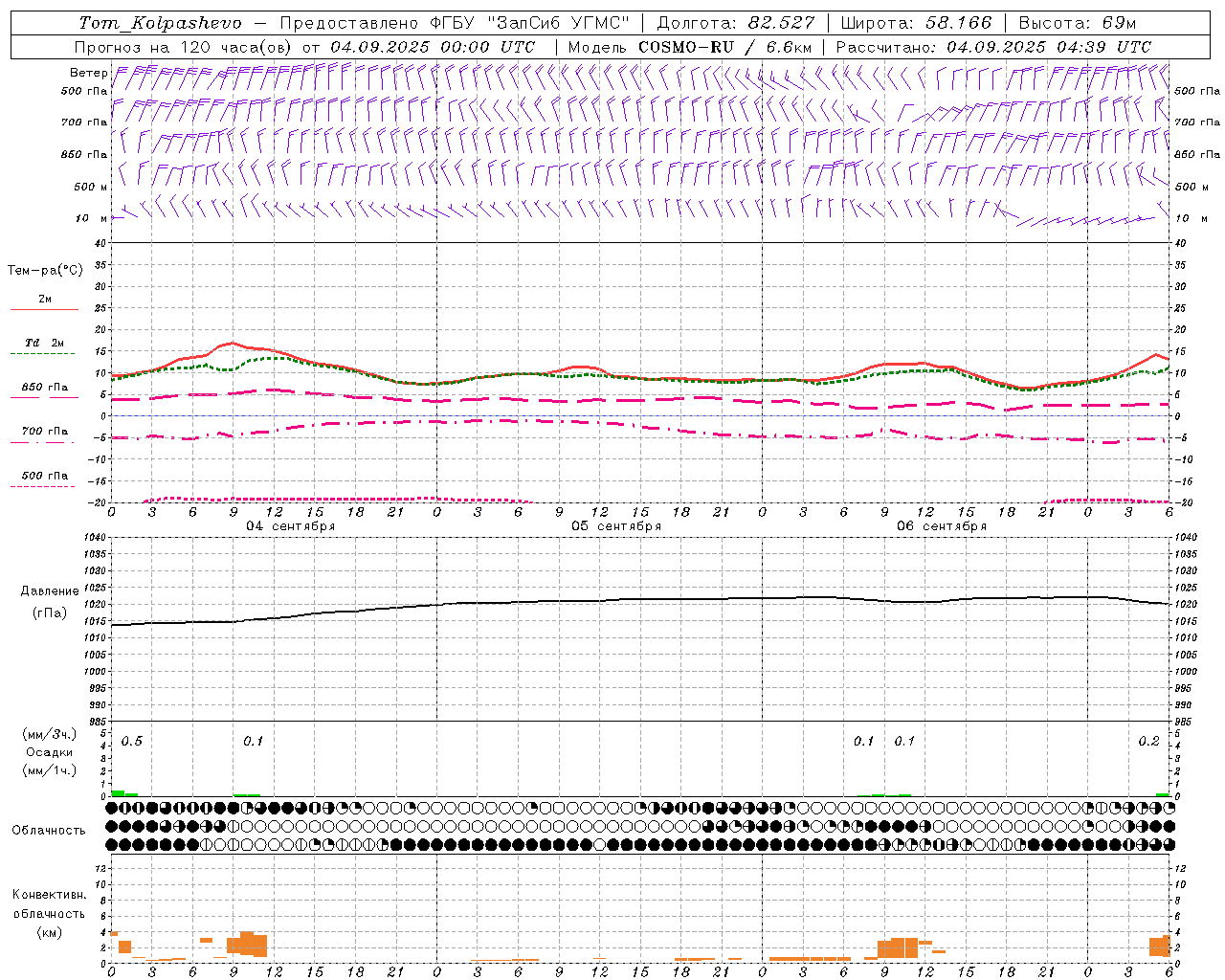Click the "Ветер" wind panel label

pos(88,73)
